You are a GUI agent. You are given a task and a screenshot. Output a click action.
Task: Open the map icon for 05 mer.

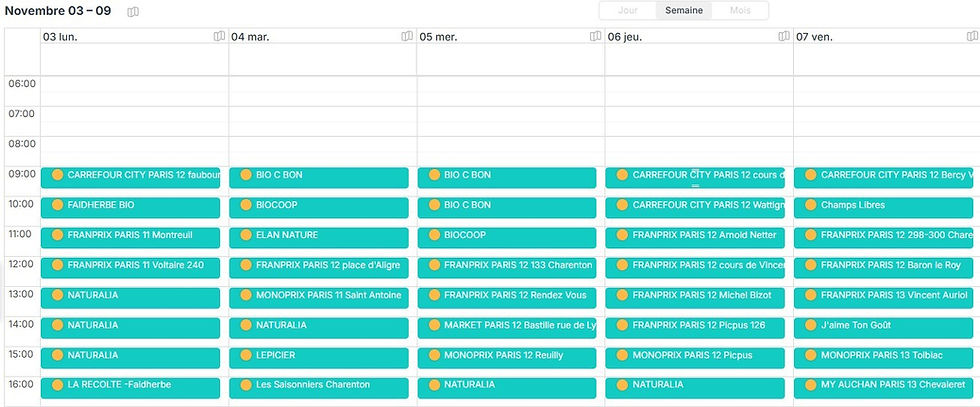tap(596, 36)
